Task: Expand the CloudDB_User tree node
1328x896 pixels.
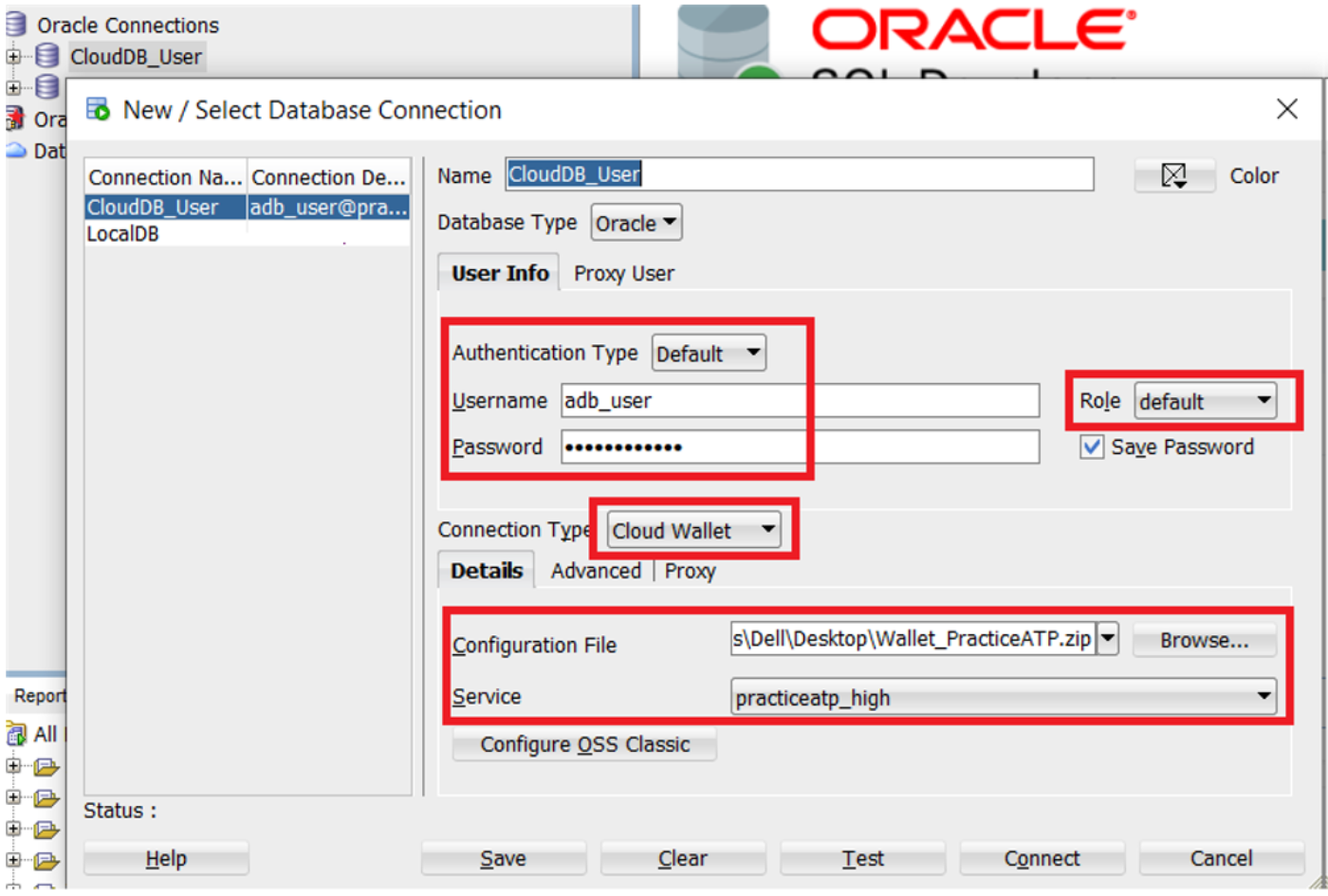Action: click(13, 57)
